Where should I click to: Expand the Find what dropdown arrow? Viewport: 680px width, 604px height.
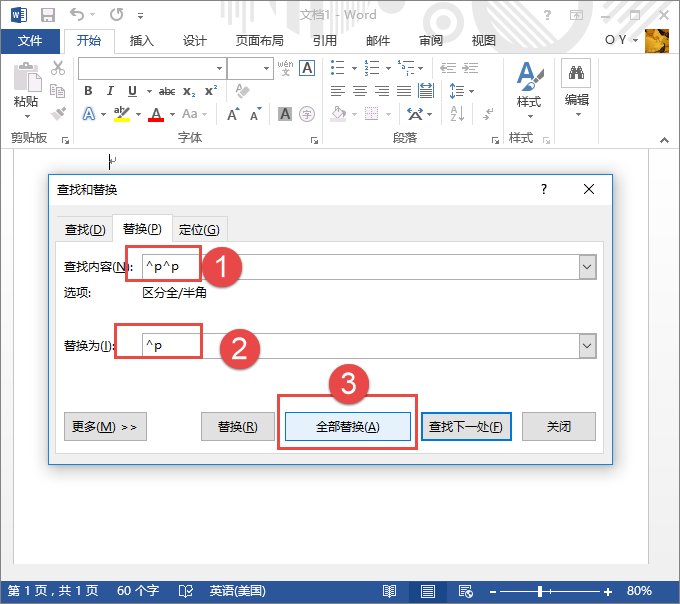click(587, 266)
